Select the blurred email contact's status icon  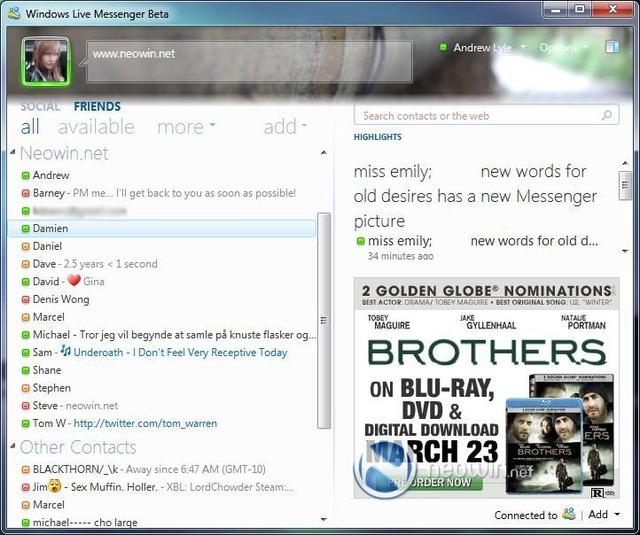point(25,211)
